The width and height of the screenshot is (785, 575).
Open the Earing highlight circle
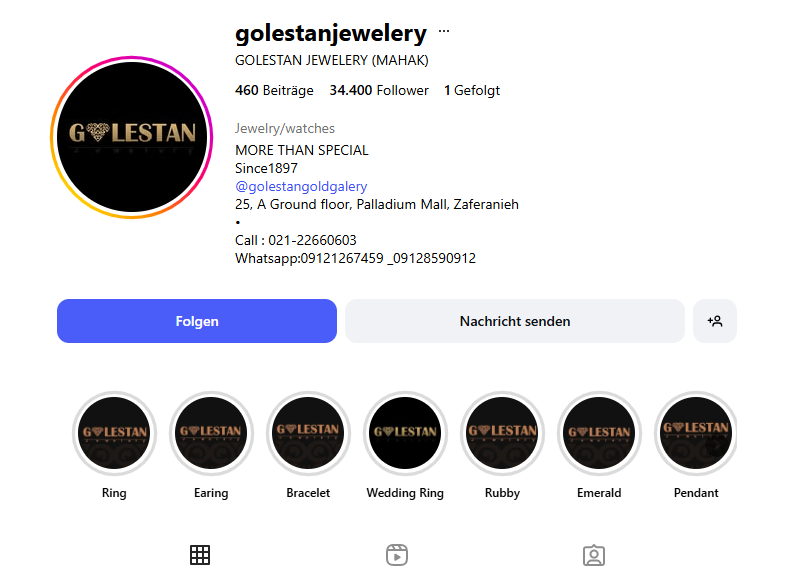click(x=211, y=433)
